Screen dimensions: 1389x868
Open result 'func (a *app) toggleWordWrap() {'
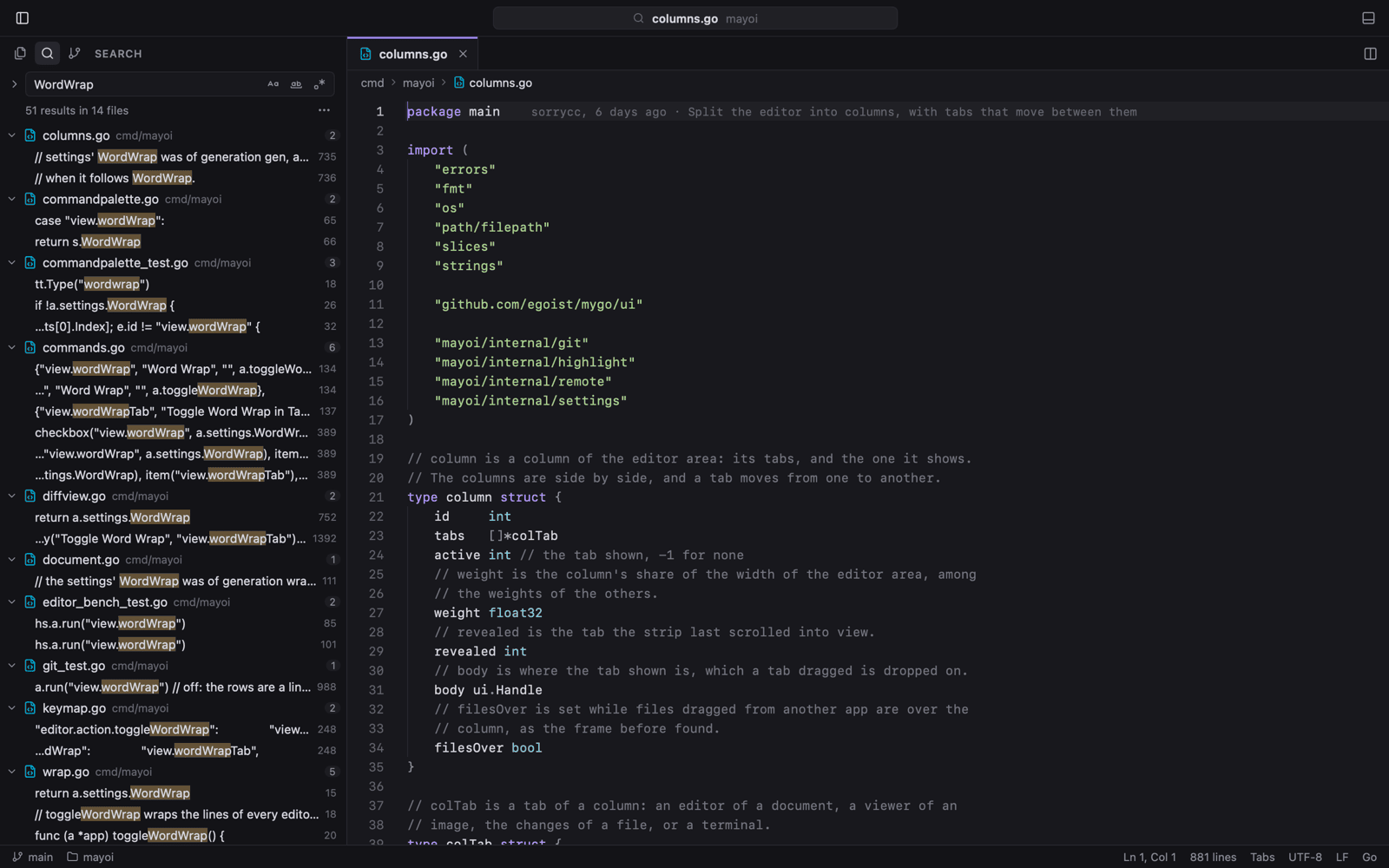point(174,835)
